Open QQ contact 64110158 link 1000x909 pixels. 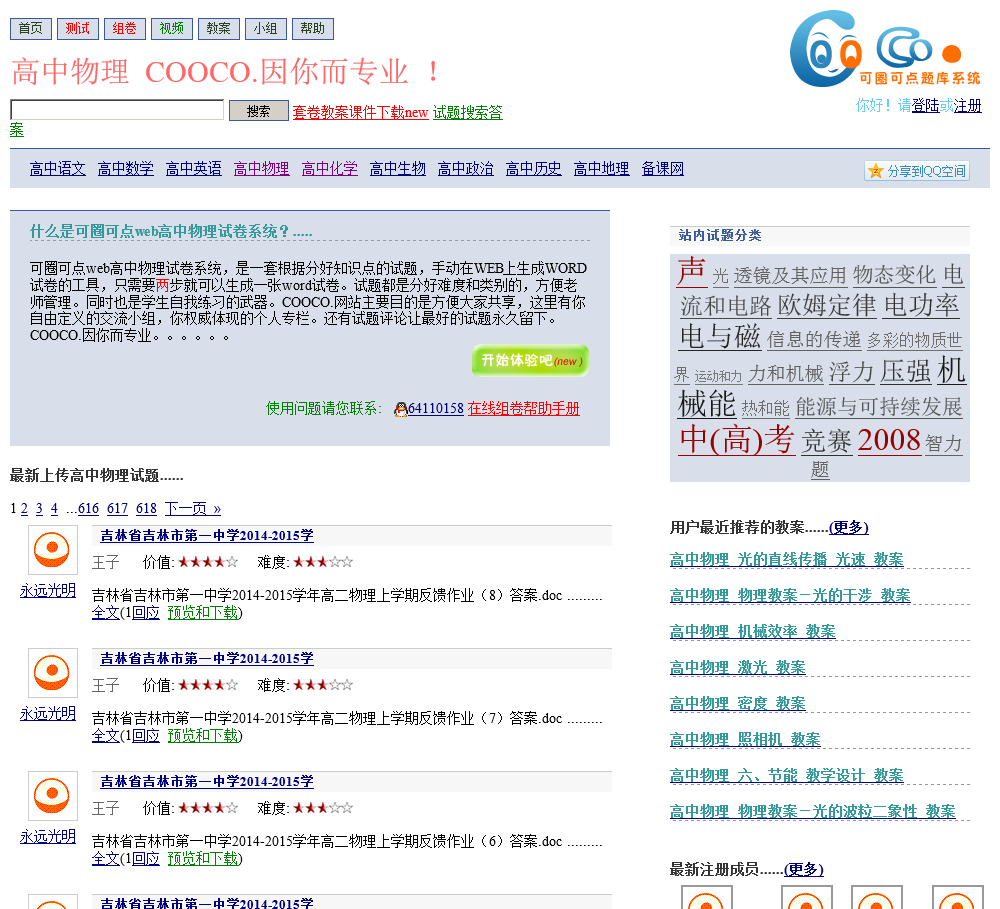click(436, 409)
